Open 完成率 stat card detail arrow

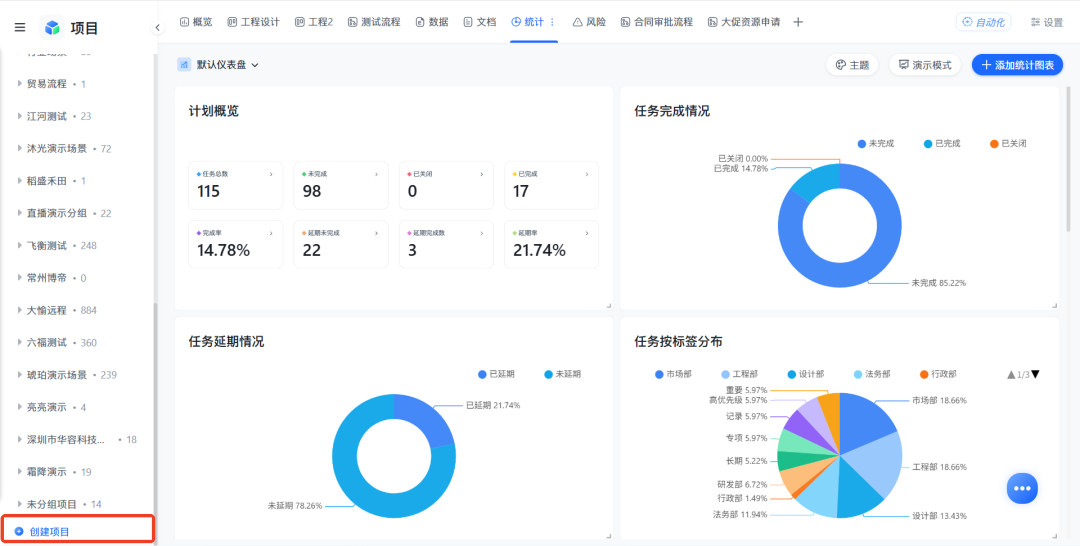pyautogui.click(x=271, y=233)
